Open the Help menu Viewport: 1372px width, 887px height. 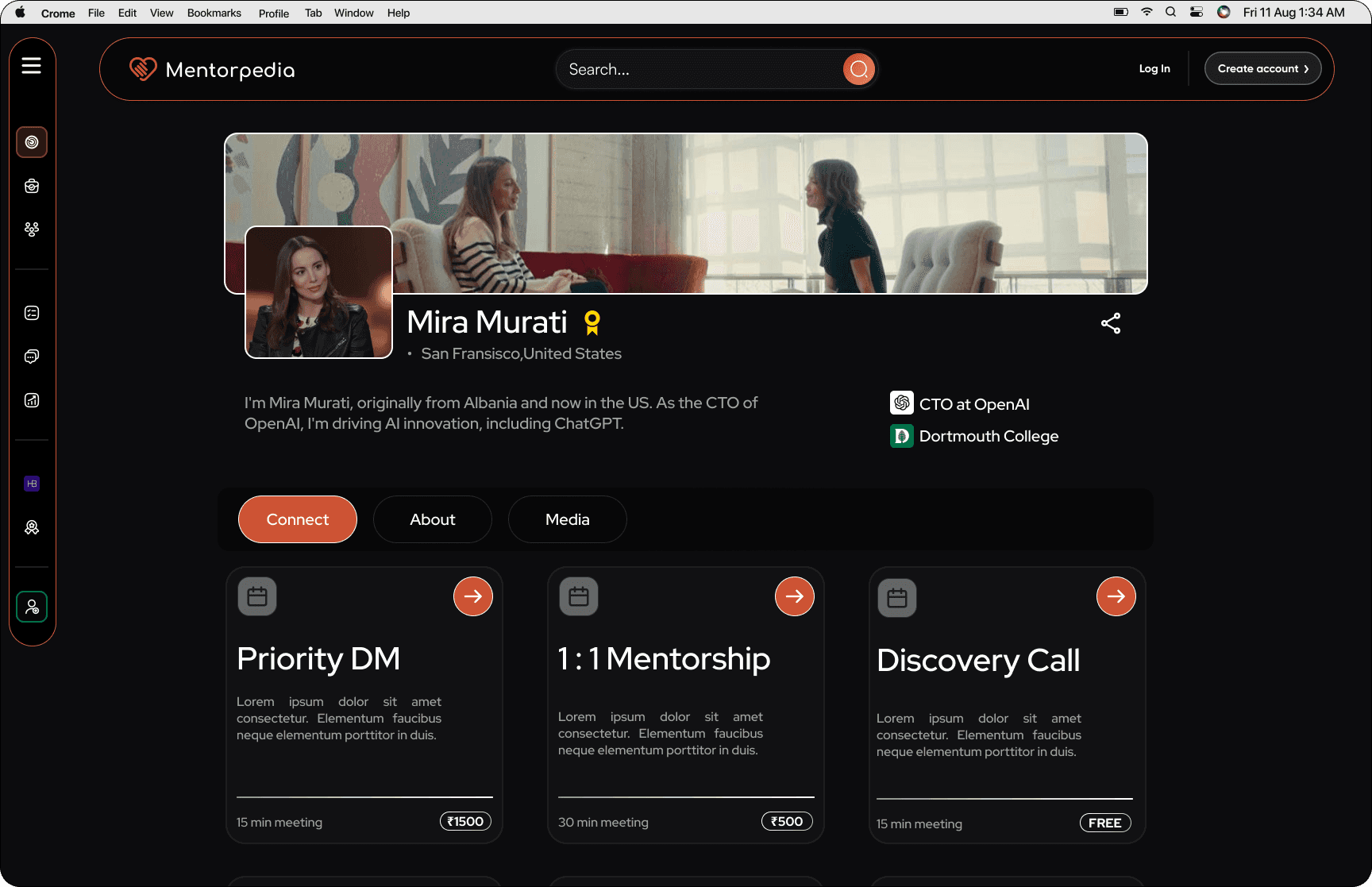point(399,13)
